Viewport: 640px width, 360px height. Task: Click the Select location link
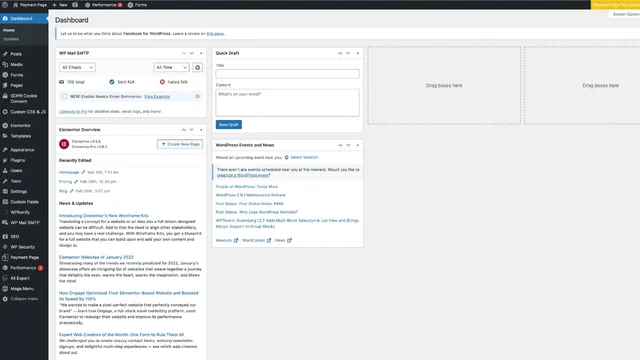pyautogui.click(x=302, y=157)
